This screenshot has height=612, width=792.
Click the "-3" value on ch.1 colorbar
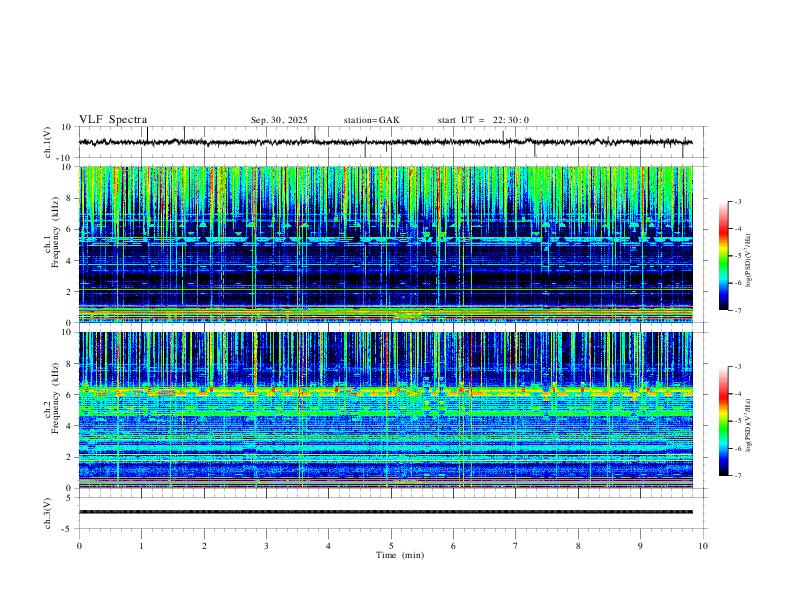tap(737, 202)
